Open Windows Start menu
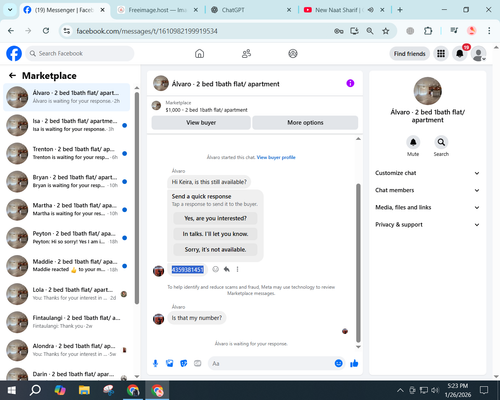The width and height of the screenshot is (500, 400). click(x=11, y=390)
